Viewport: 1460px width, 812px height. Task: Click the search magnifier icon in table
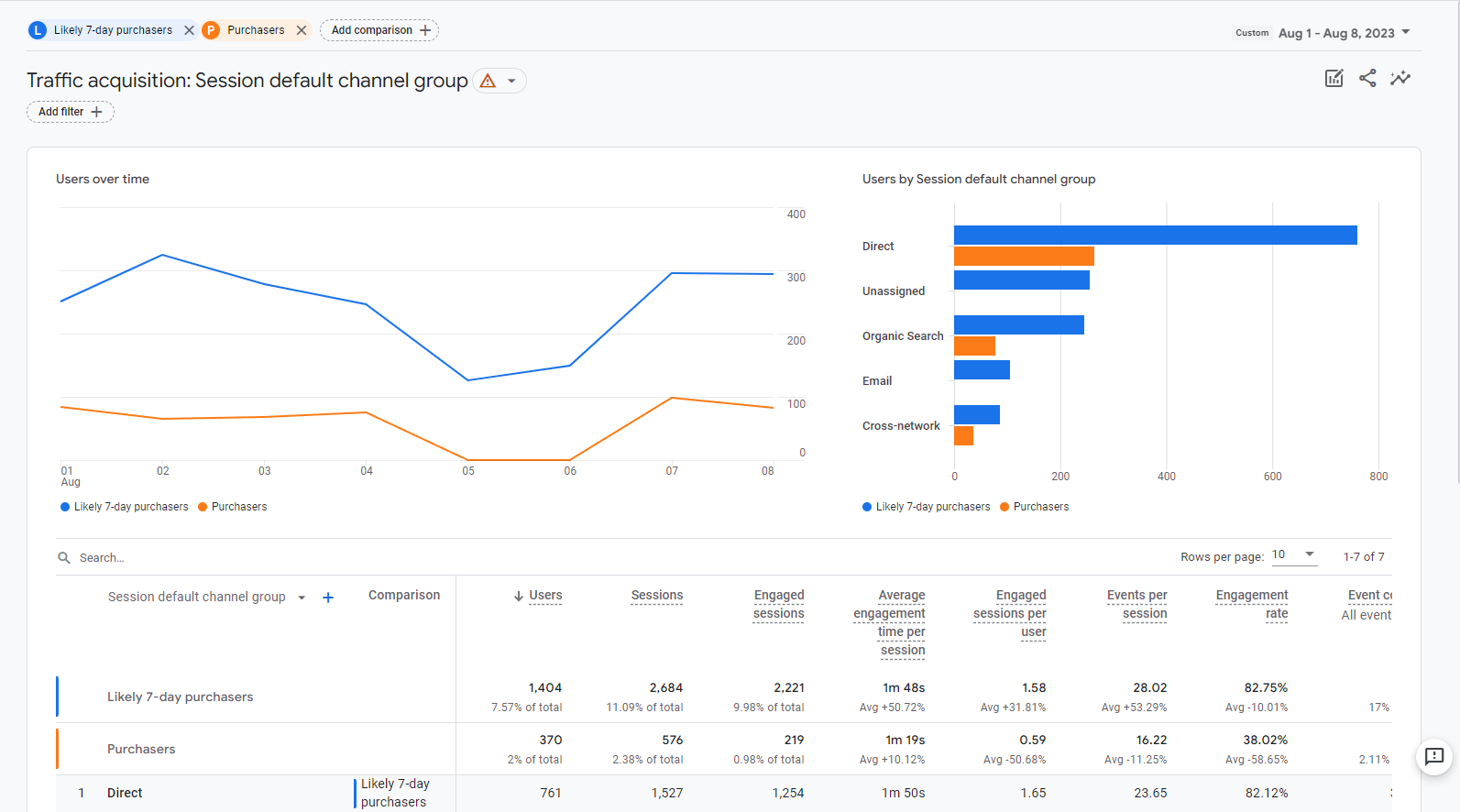click(x=64, y=558)
